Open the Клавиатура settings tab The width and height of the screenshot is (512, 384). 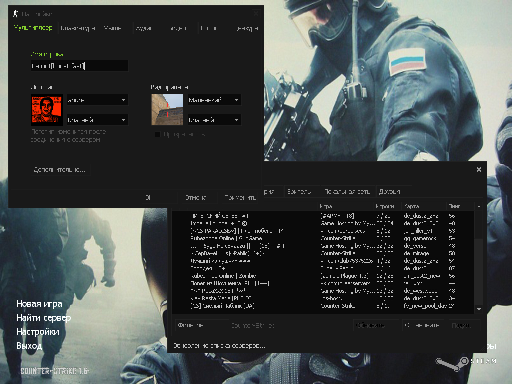tap(78, 28)
